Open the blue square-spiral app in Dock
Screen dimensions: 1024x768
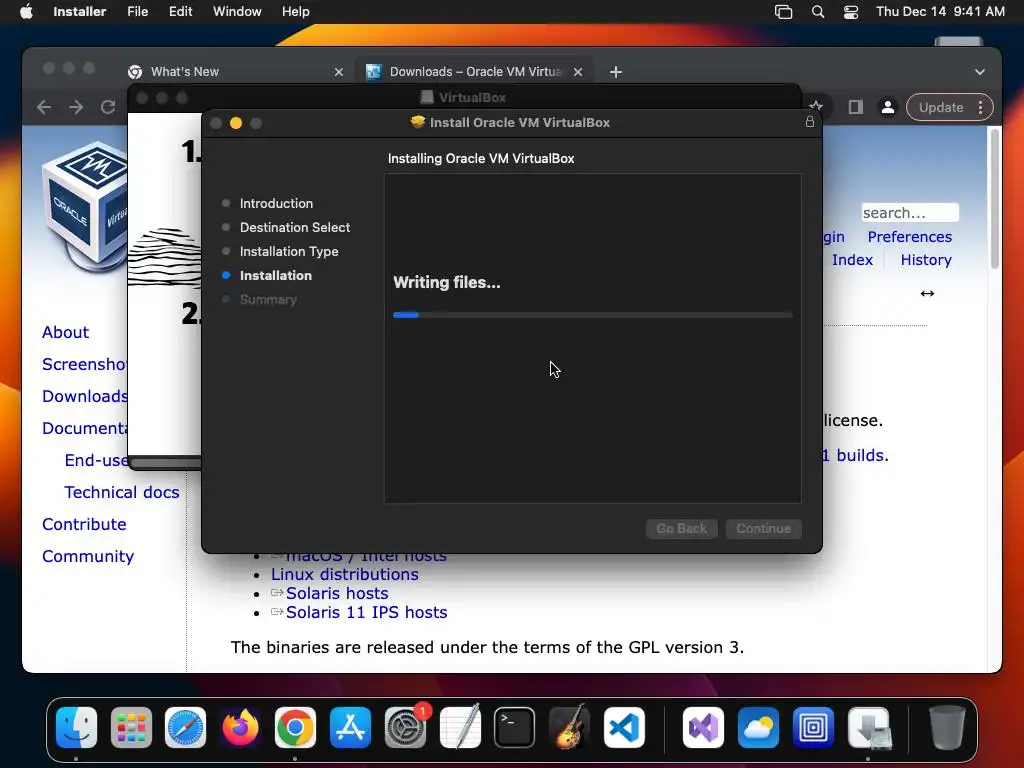point(813,727)
